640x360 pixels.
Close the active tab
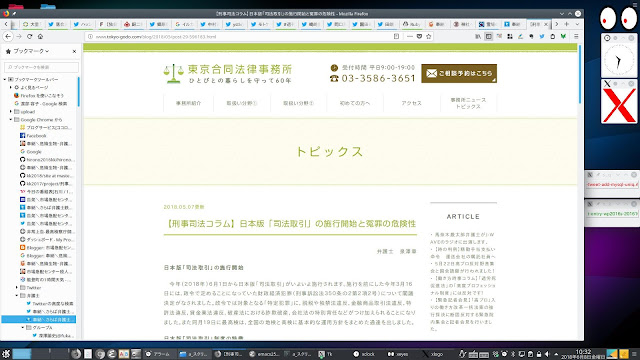(546, 24)
